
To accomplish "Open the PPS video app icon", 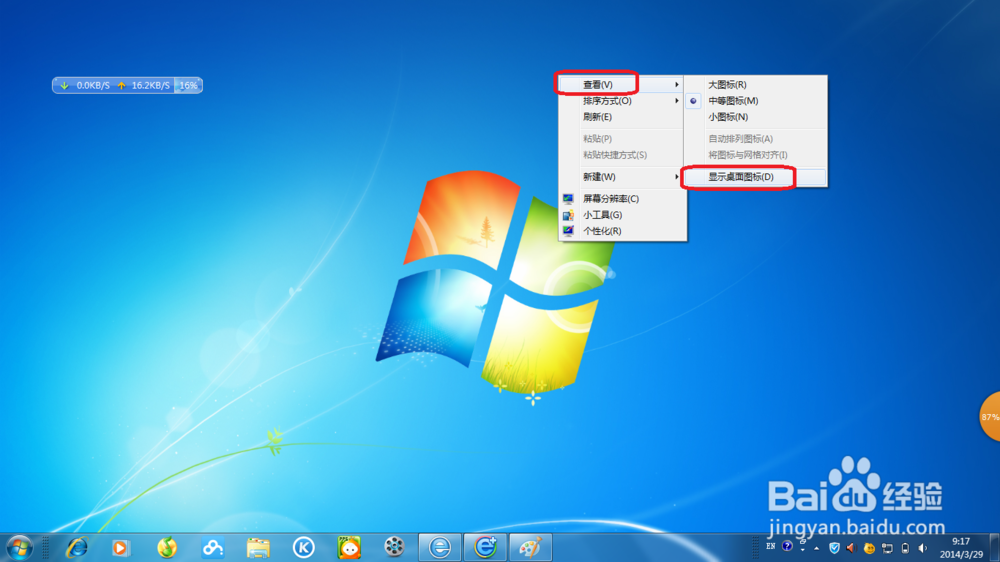I will click(x=349, y=547).
